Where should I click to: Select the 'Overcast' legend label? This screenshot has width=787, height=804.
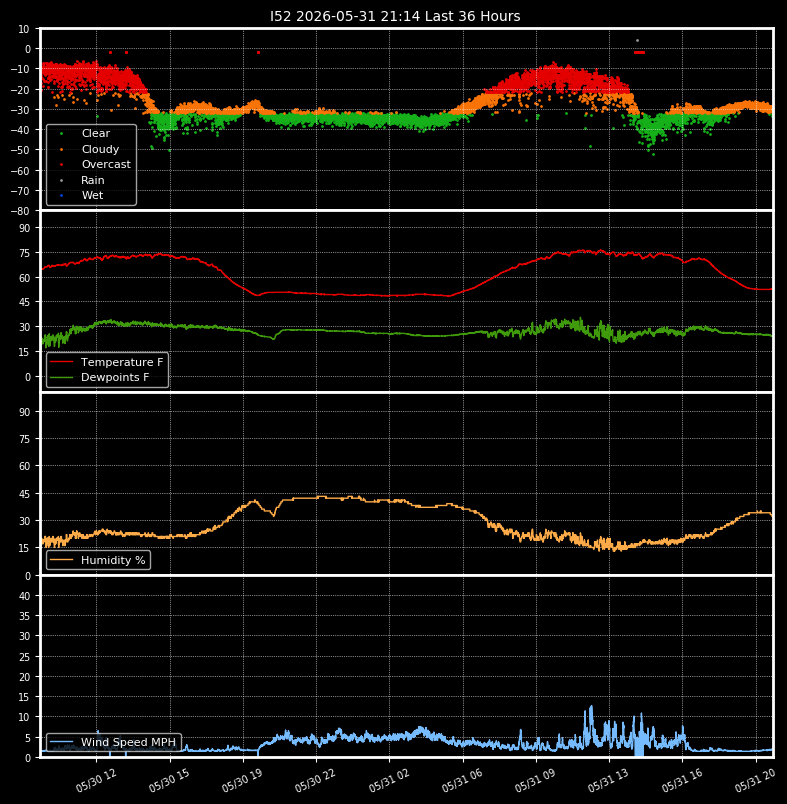pos(106,164)
